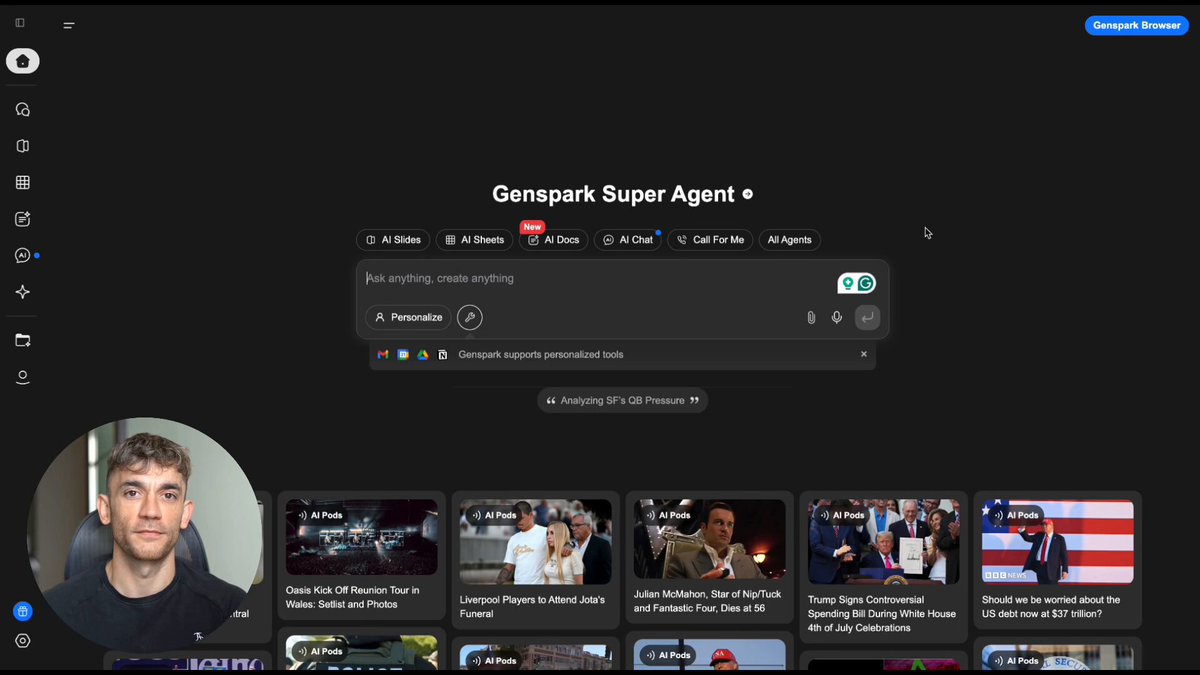Open the AI Drive folder sidebar icon
Screen dimensions: 1200x675
[x=23, y=340]
